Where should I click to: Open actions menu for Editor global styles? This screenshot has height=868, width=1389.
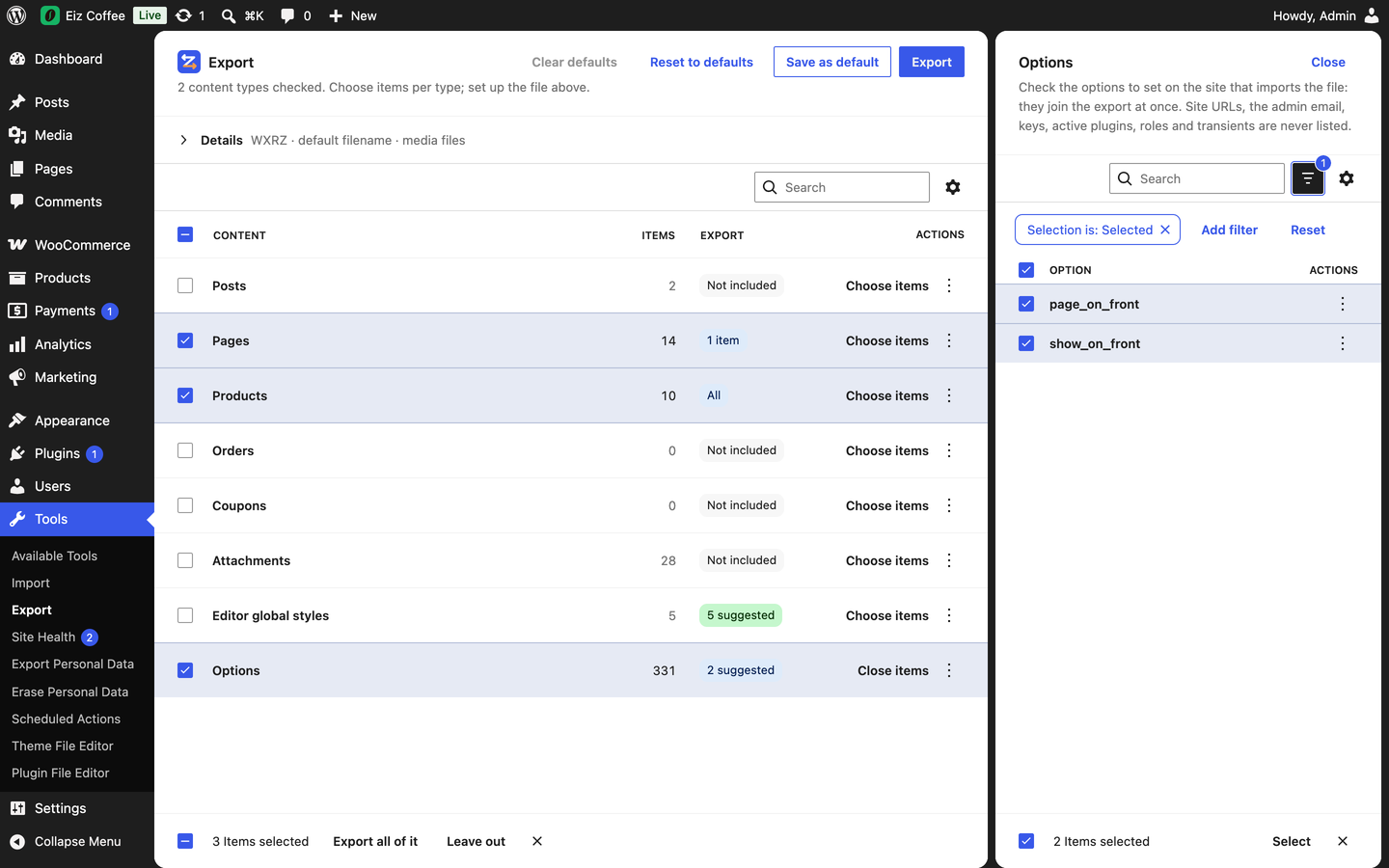pyautogui.click(x=949, y=615)
